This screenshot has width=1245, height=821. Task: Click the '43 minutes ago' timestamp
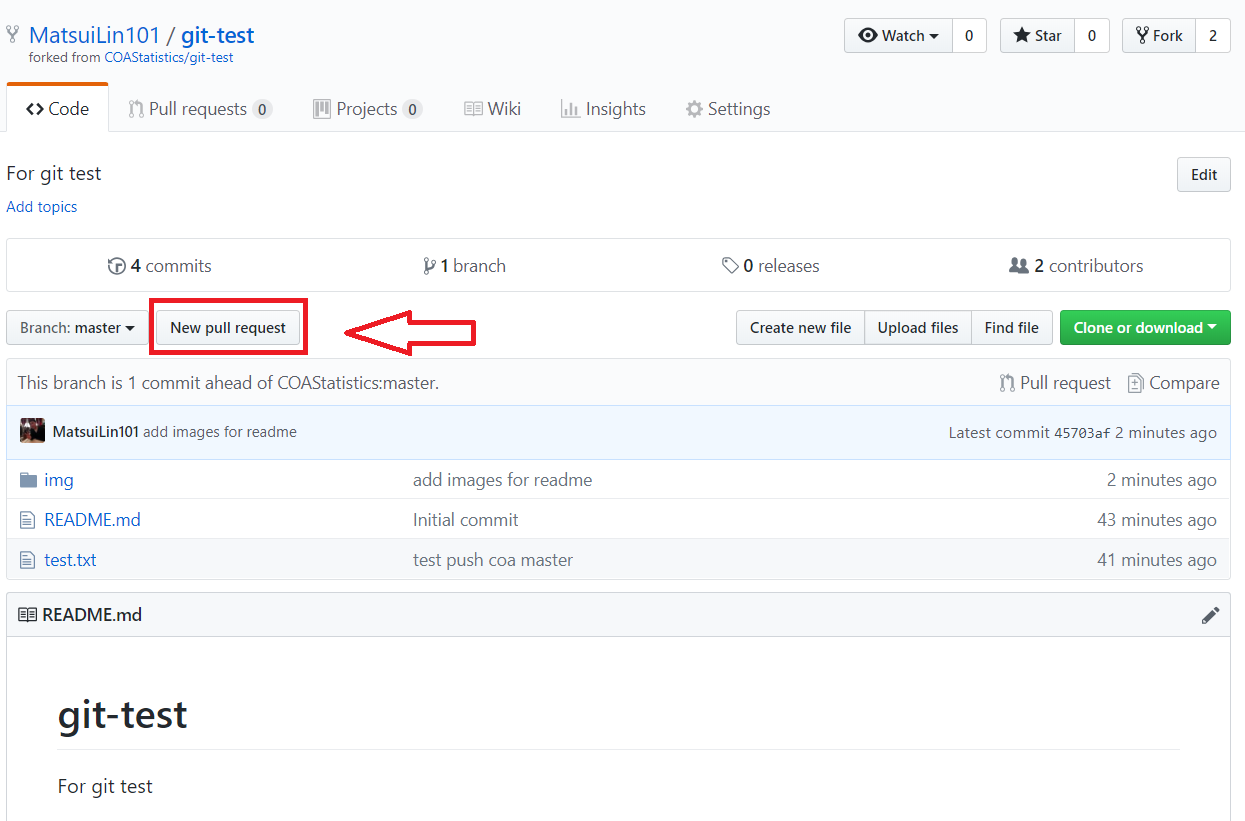tap(1157, 520)
